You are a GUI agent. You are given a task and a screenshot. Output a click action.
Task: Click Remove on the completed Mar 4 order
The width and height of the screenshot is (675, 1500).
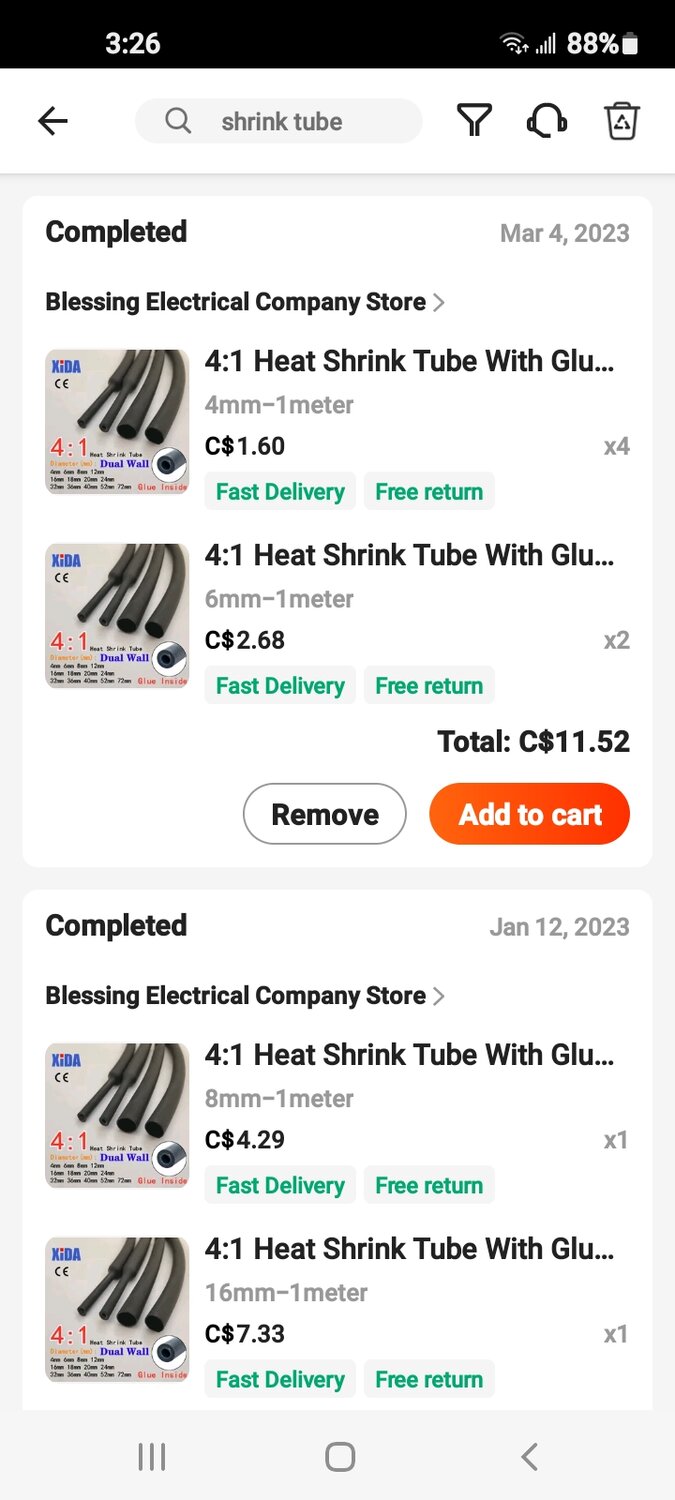pyautogui.click(x=324, y=813)
